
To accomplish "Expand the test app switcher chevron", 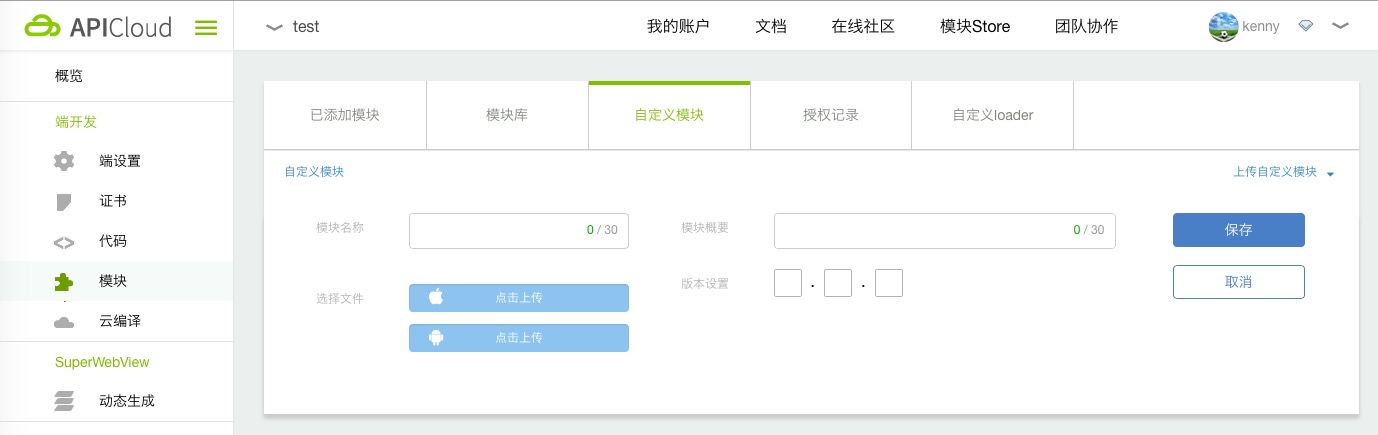I will click(x=274, y=28).
